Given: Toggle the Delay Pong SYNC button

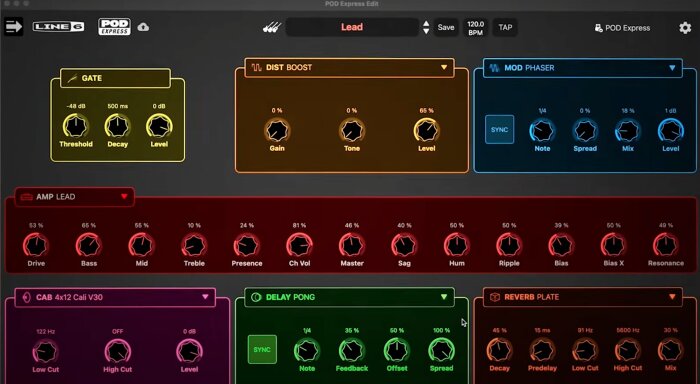Looking at the screenshot, I should 262,349.
